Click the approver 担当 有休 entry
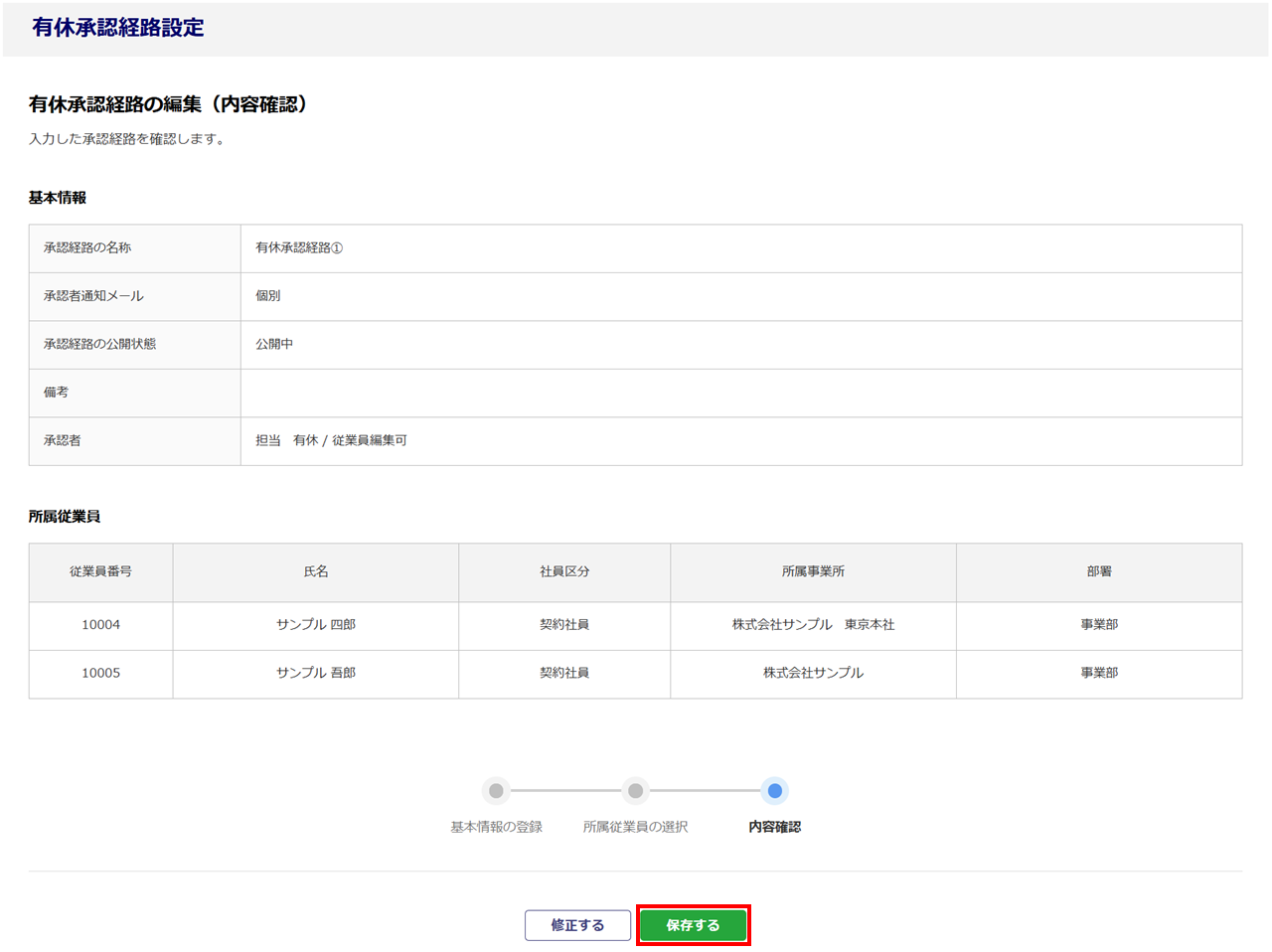This screenshot has width=1272, height=952. click(x=331, y=440)
